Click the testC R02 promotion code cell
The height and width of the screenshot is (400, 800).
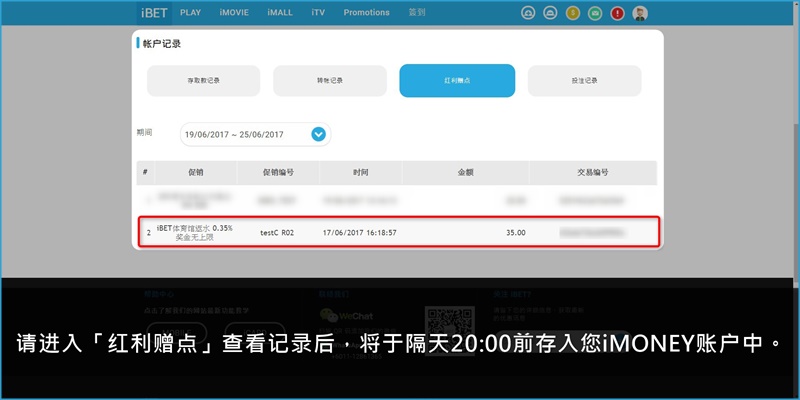point(277,233)
